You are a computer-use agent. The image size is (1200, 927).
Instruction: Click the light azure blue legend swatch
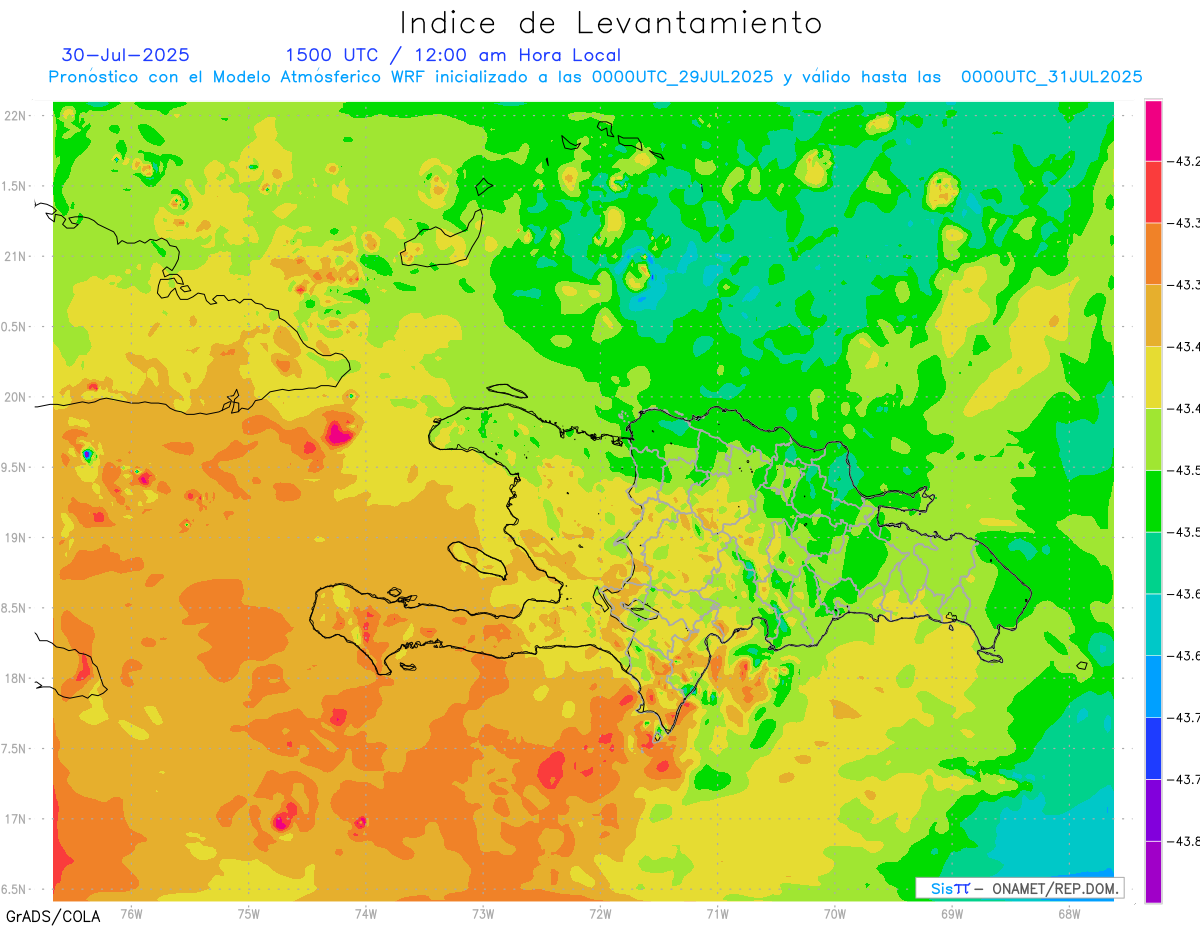[1153, 686]
